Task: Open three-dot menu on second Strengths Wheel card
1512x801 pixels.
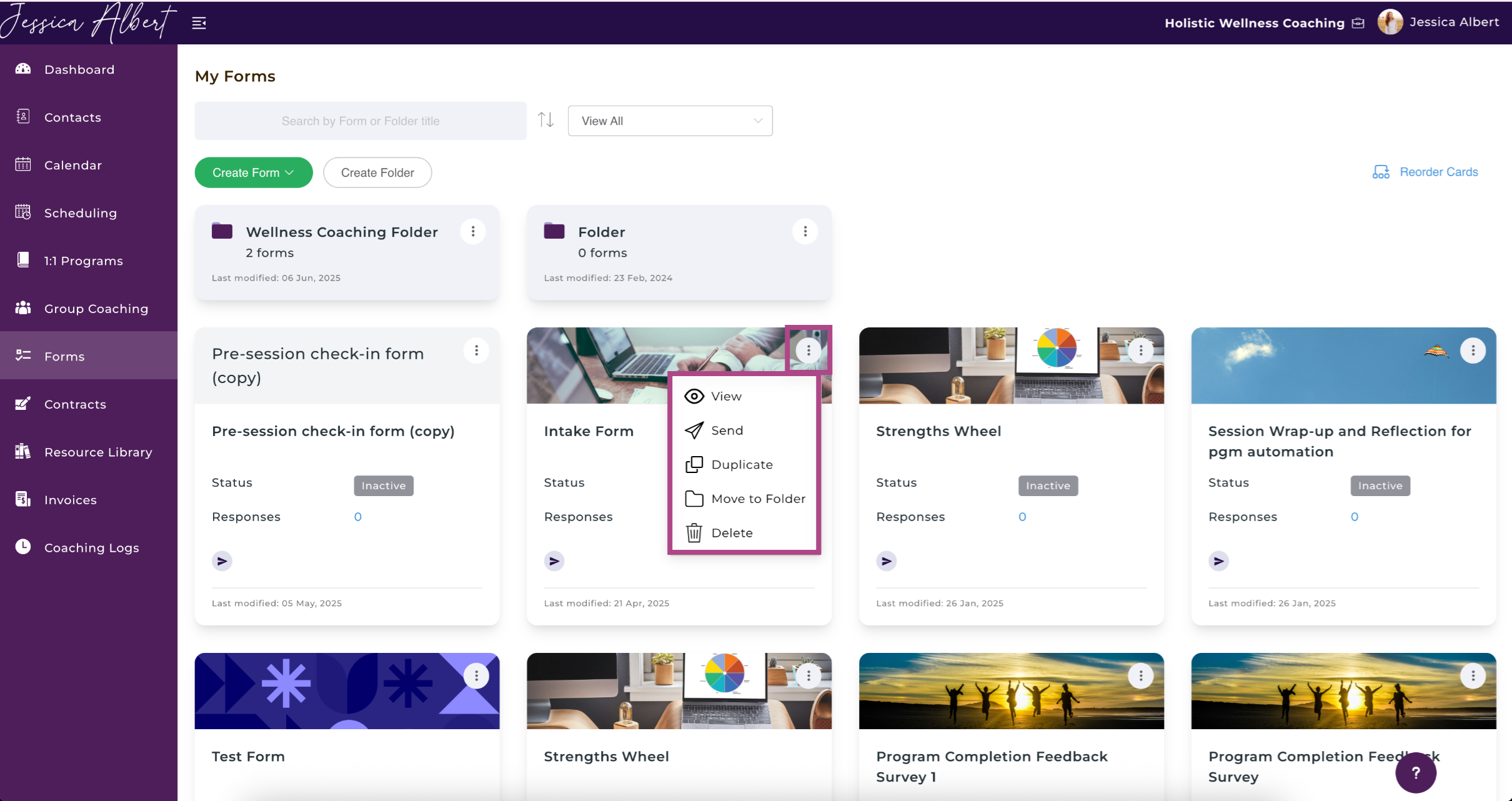Action: point(808,676)
